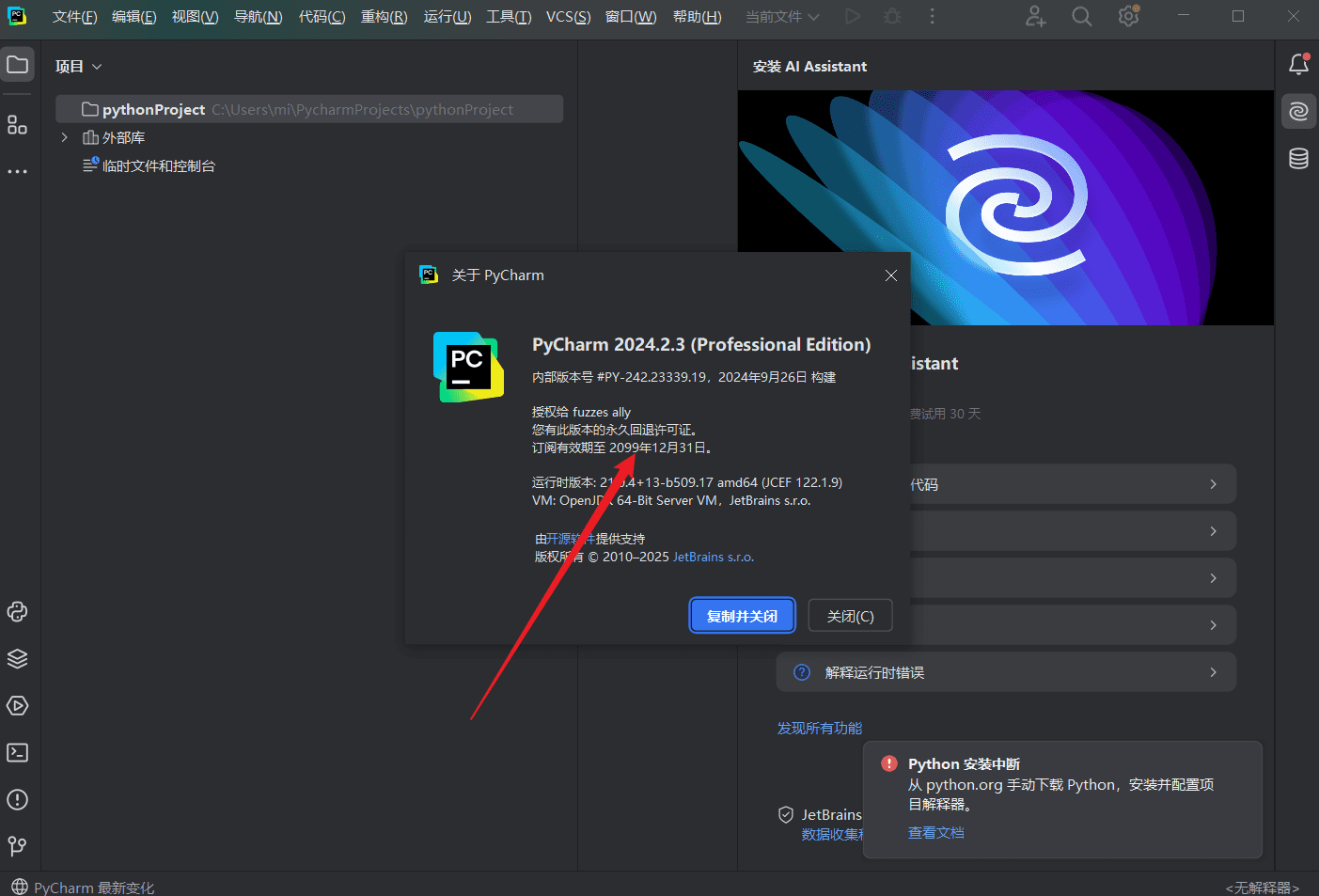Image resolution: width=1319 pixels, height=896 pixels.
Task: Open the Services tool window icon
Action: click(x=17, y=706)
